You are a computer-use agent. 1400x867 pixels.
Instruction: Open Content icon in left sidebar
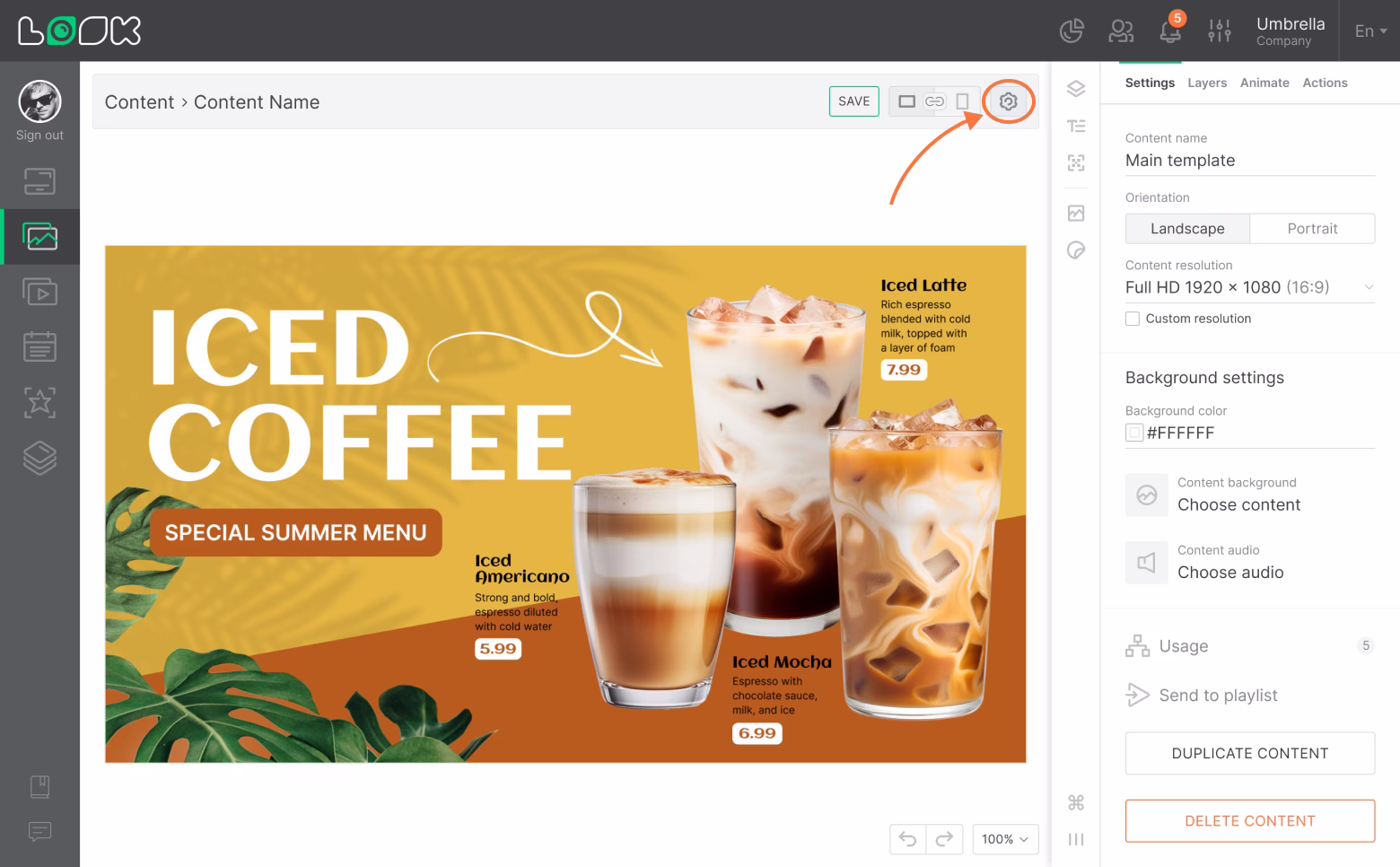tap(39, 237)
